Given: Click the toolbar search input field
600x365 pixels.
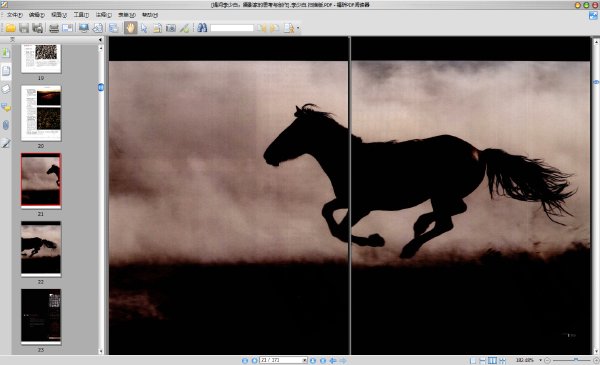Looking at the screenshot, I should (232, 28).
